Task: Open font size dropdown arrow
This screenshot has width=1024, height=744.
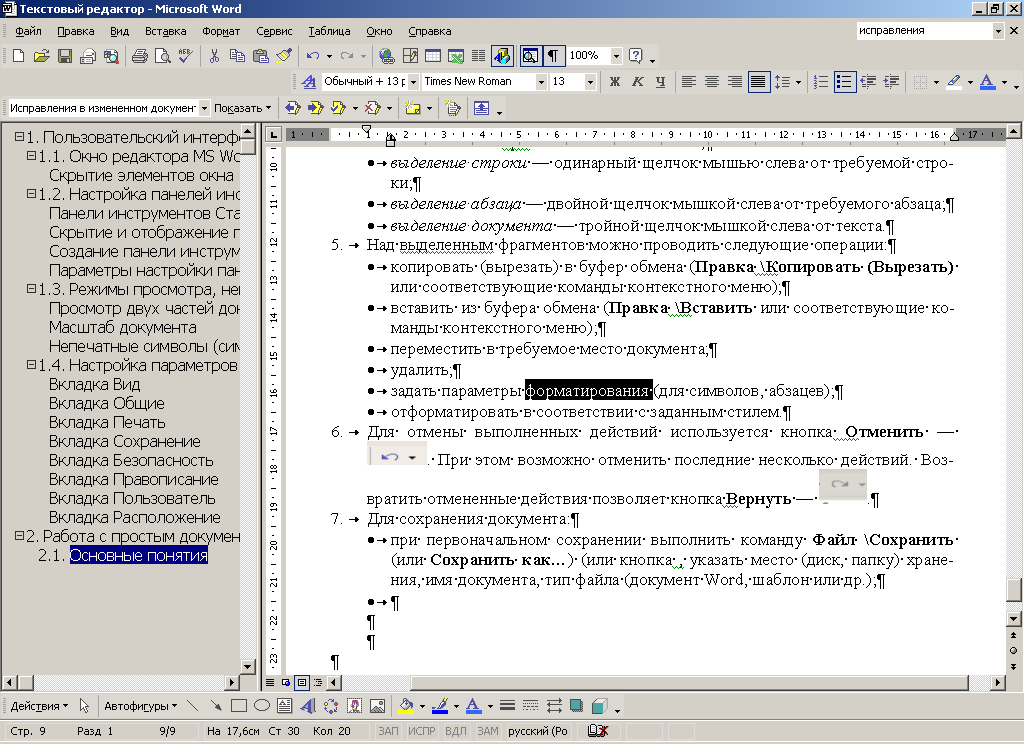Action: [590, 82]
